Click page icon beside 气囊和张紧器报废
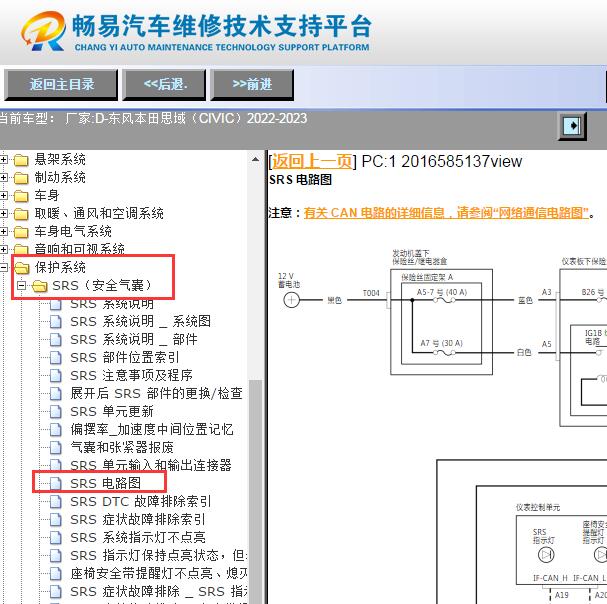This screenshot has width=607, height=604. [56, 448]
